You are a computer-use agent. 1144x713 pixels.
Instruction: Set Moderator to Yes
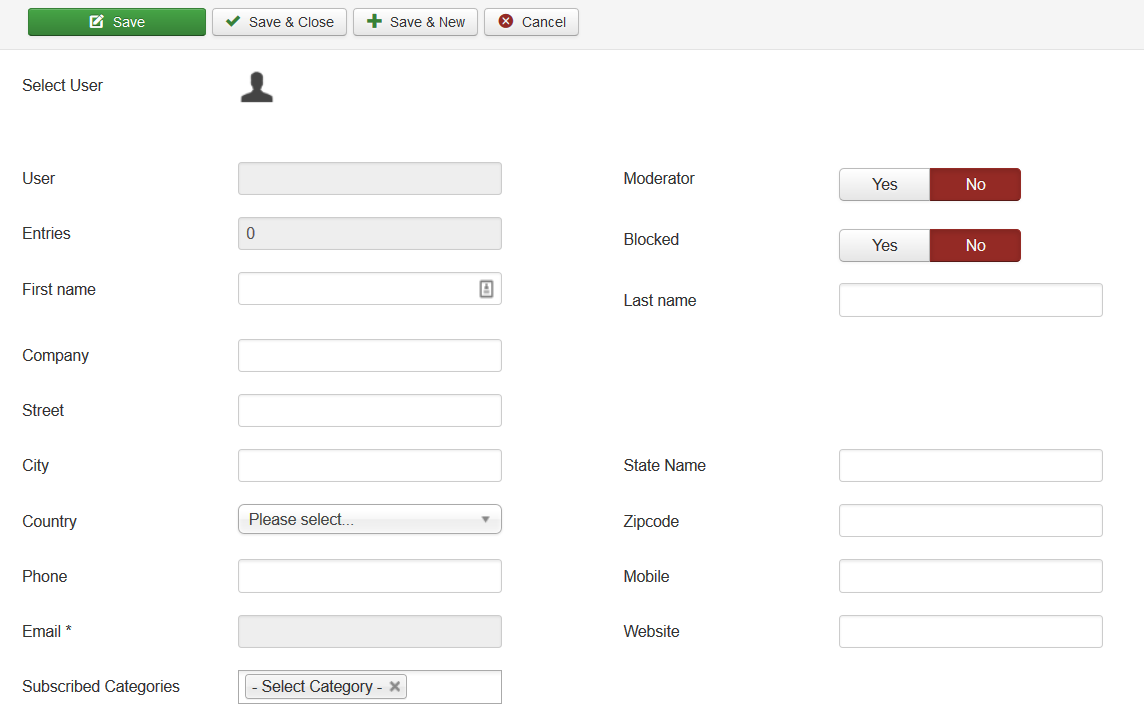point(884,184)
